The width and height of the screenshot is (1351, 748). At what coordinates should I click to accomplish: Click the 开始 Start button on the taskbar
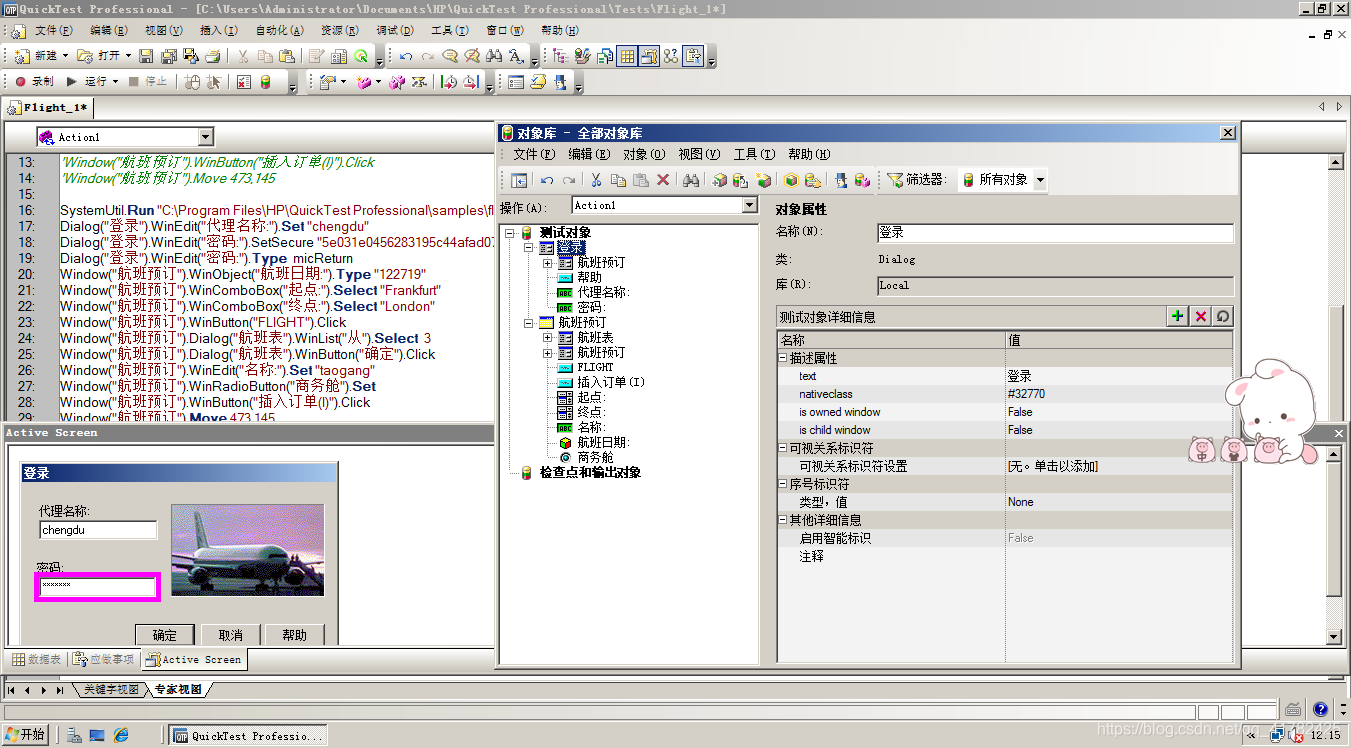[25, 734]
